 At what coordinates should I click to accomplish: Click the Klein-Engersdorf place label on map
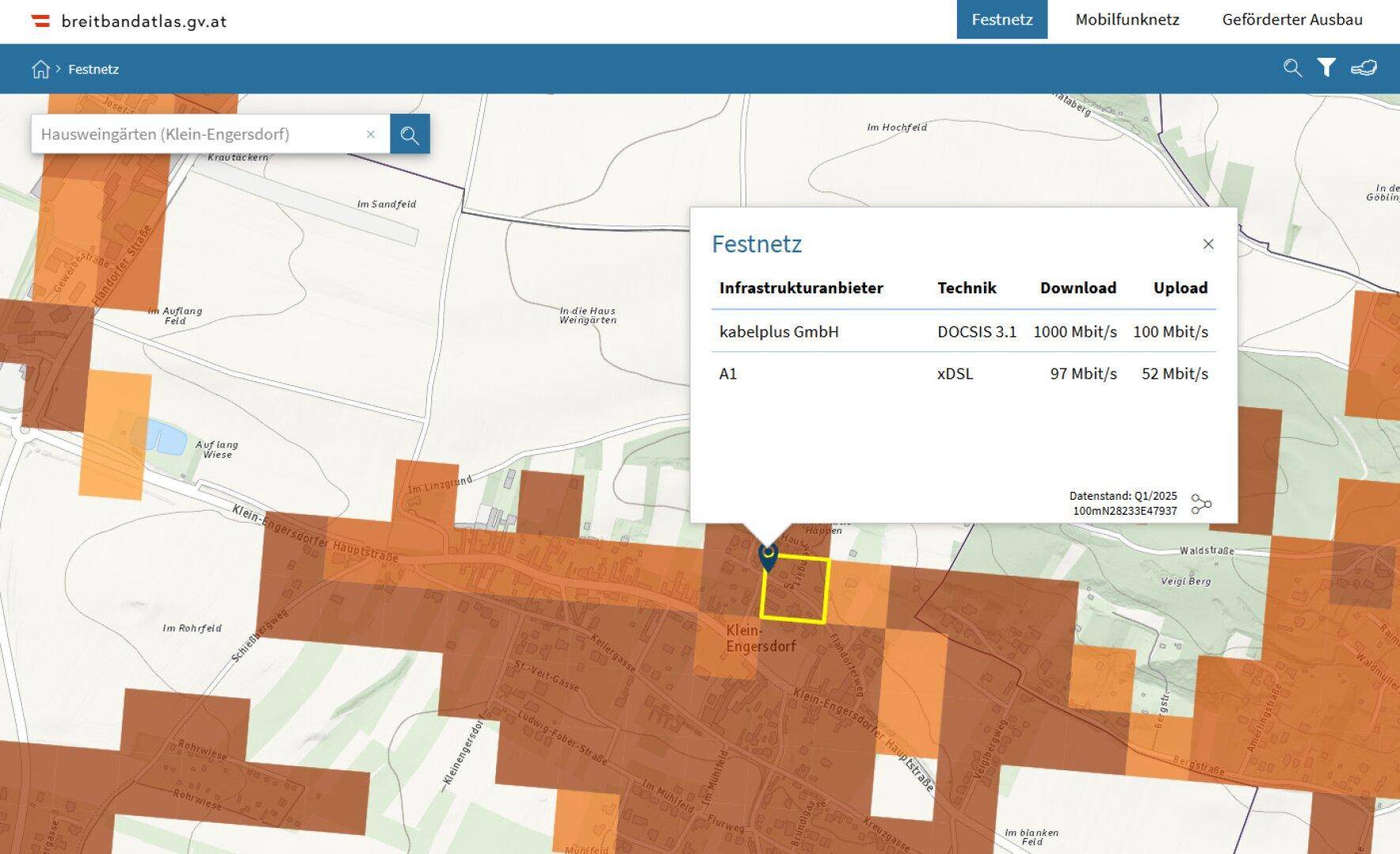click(x=760, y=638)
